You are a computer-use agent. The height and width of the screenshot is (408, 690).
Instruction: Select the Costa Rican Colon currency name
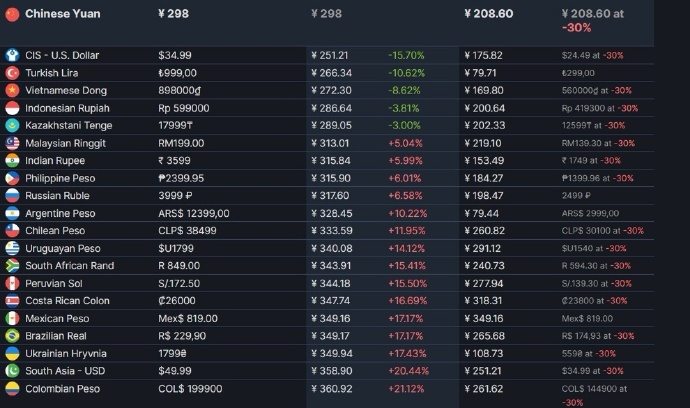69,300
